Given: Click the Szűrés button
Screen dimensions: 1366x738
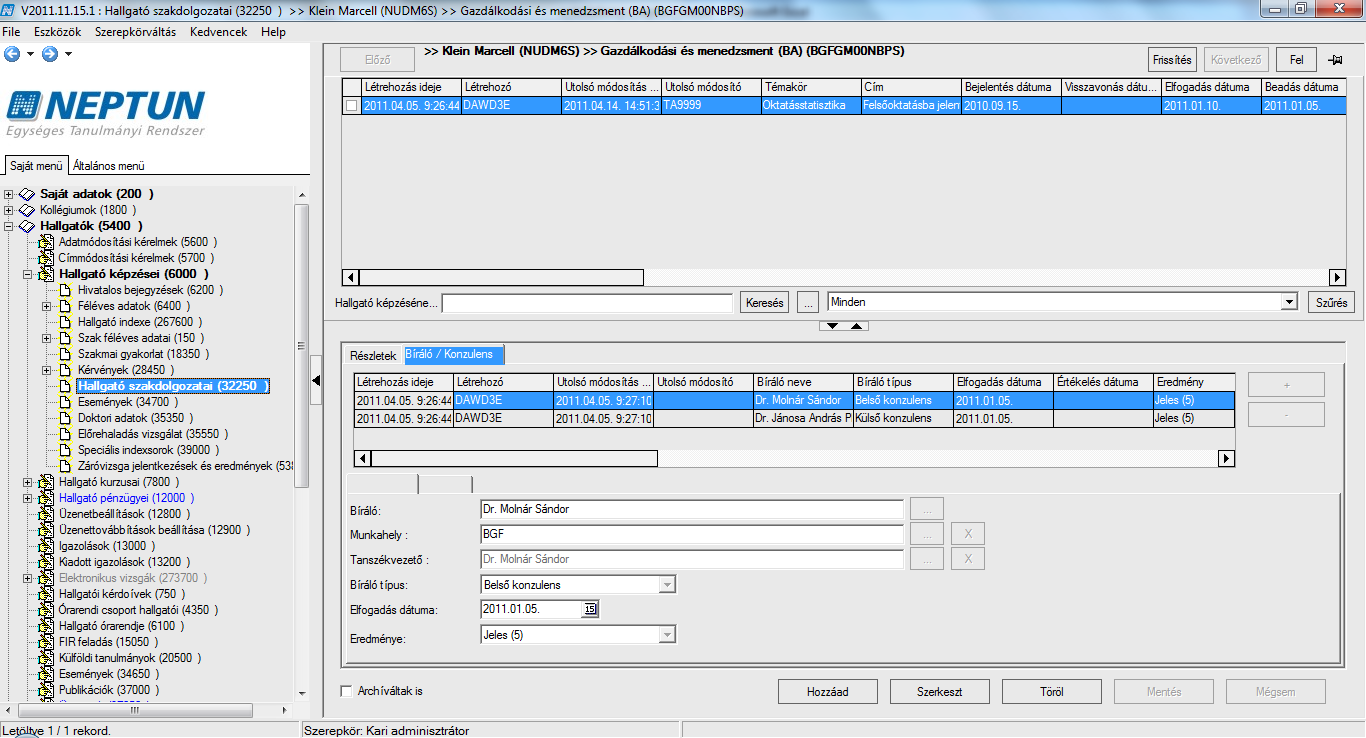Looking at the screenshot, I should (1331, 302).
